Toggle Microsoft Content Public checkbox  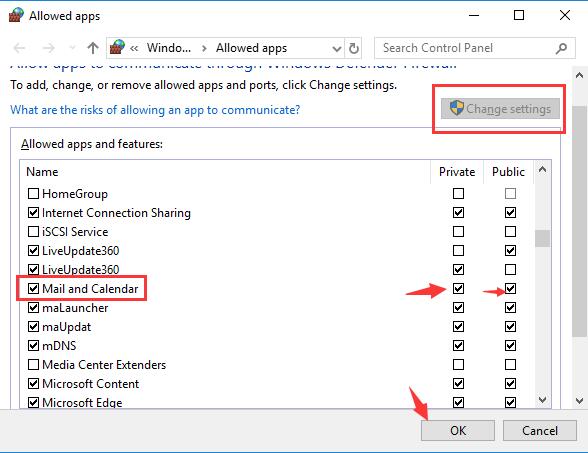pyautogui.click(x=510, y=384)
